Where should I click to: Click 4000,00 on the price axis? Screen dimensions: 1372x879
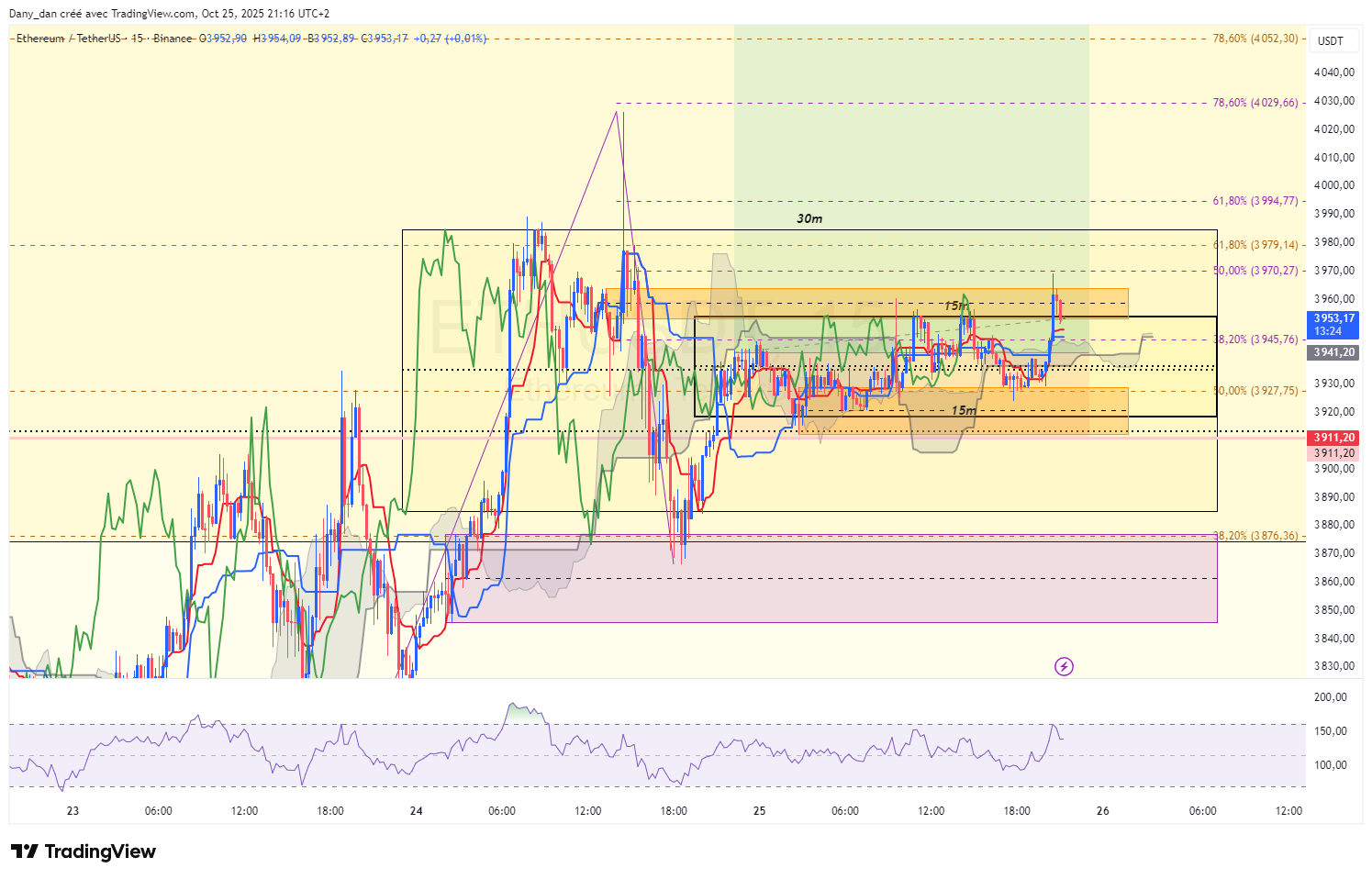[1334, 185]
